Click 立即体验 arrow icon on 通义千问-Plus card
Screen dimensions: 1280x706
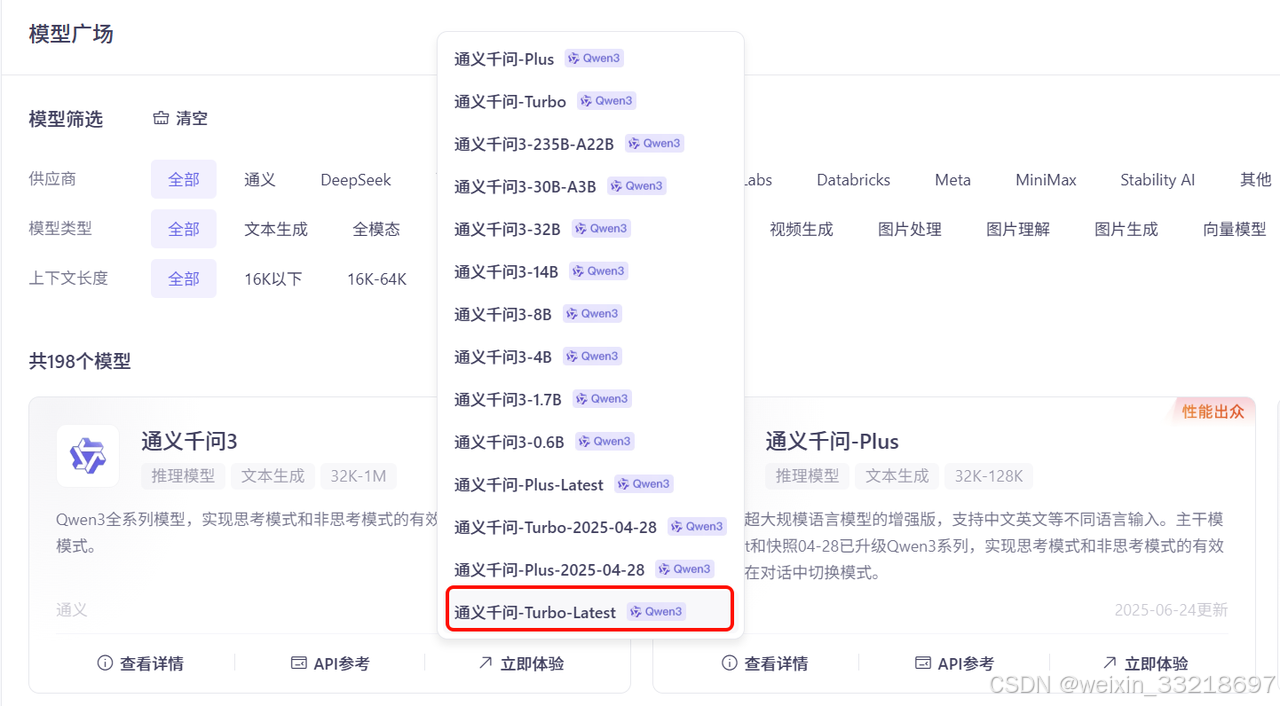coord(1109,663)
